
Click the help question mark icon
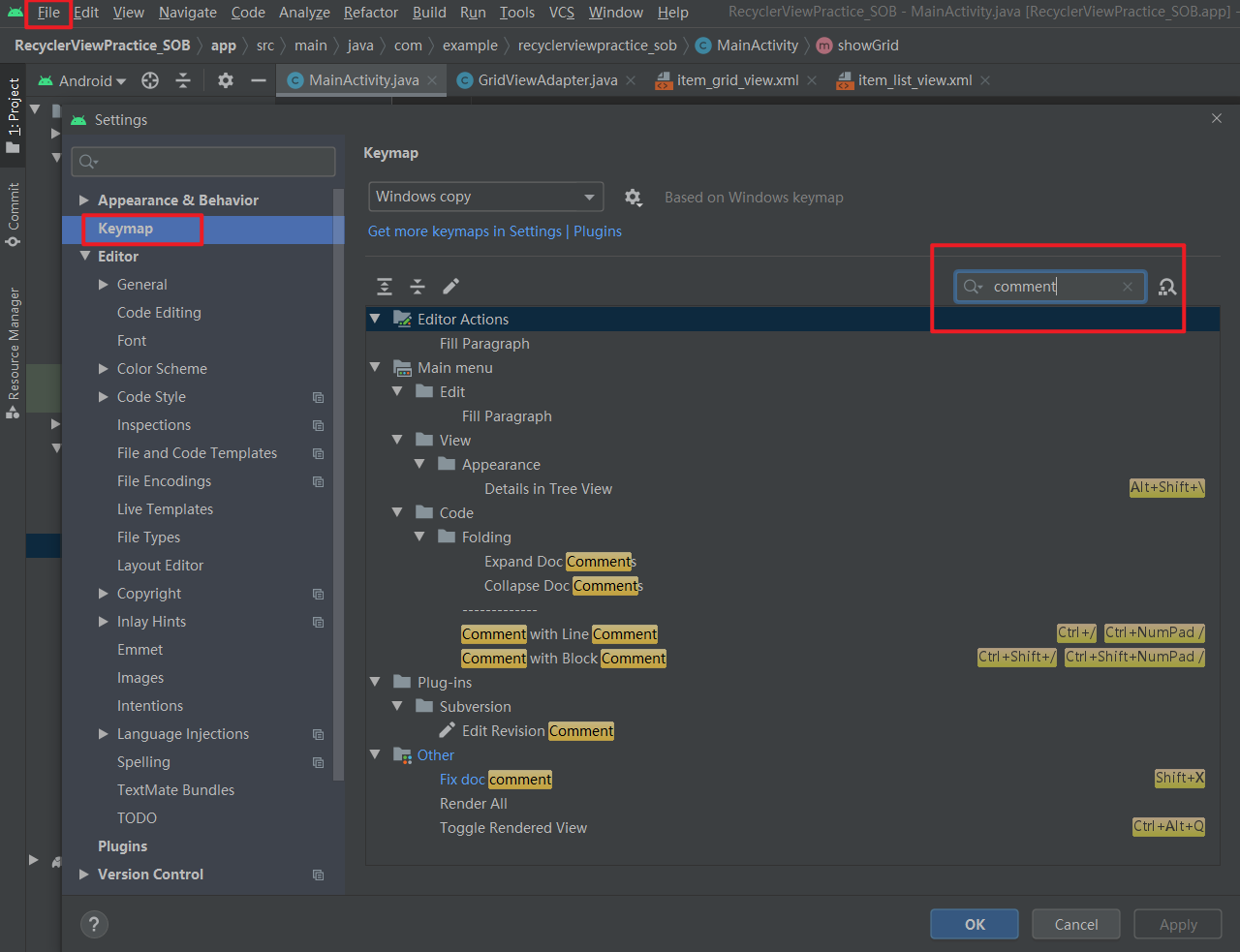94,924
